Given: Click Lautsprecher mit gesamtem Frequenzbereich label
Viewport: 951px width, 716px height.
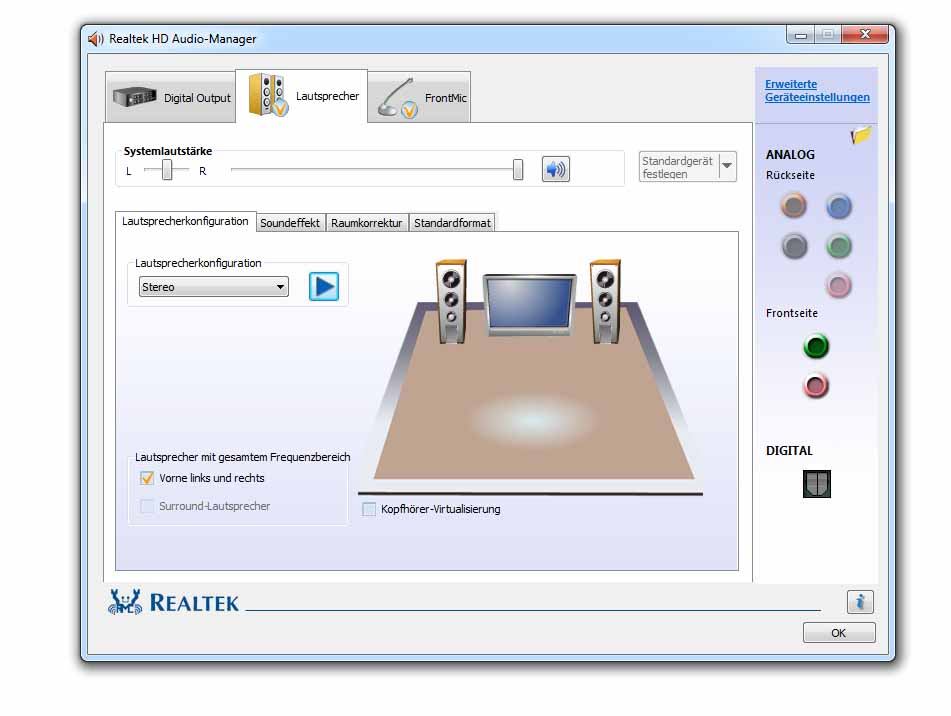Looking at the screenshot, I should pyautogui.click(x=243, y=457).
